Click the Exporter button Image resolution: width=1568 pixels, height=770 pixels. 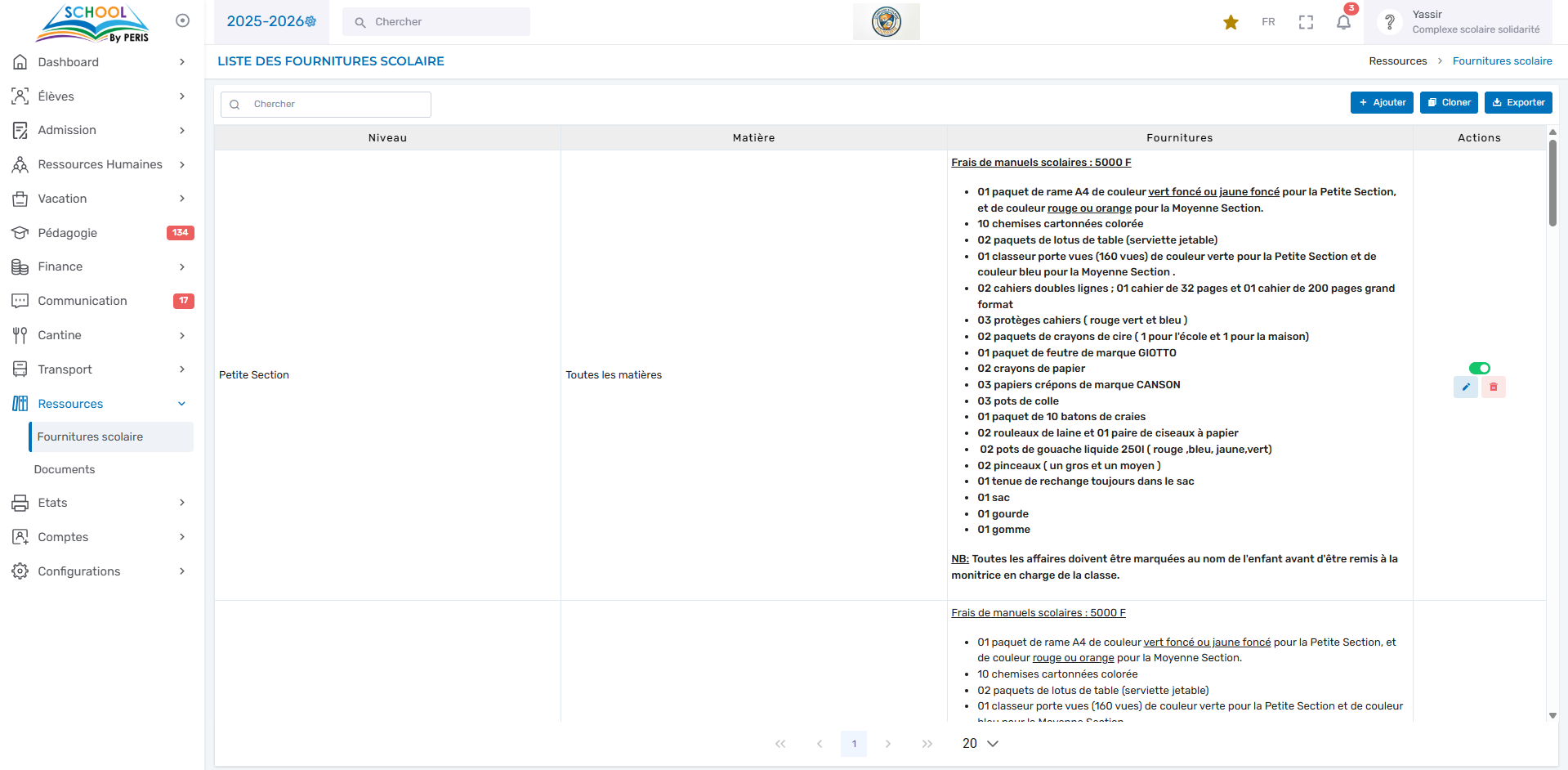click(x=1518, y=102)
